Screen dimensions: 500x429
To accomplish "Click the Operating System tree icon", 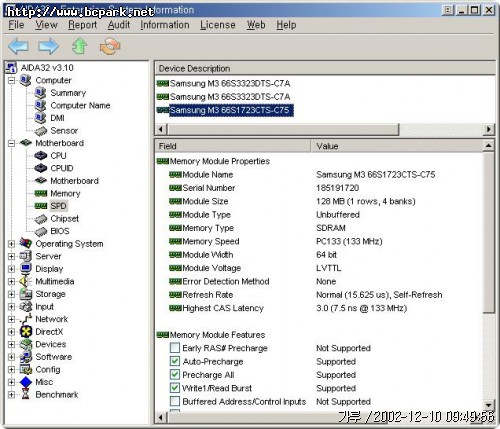I will (x=26, y=244).
